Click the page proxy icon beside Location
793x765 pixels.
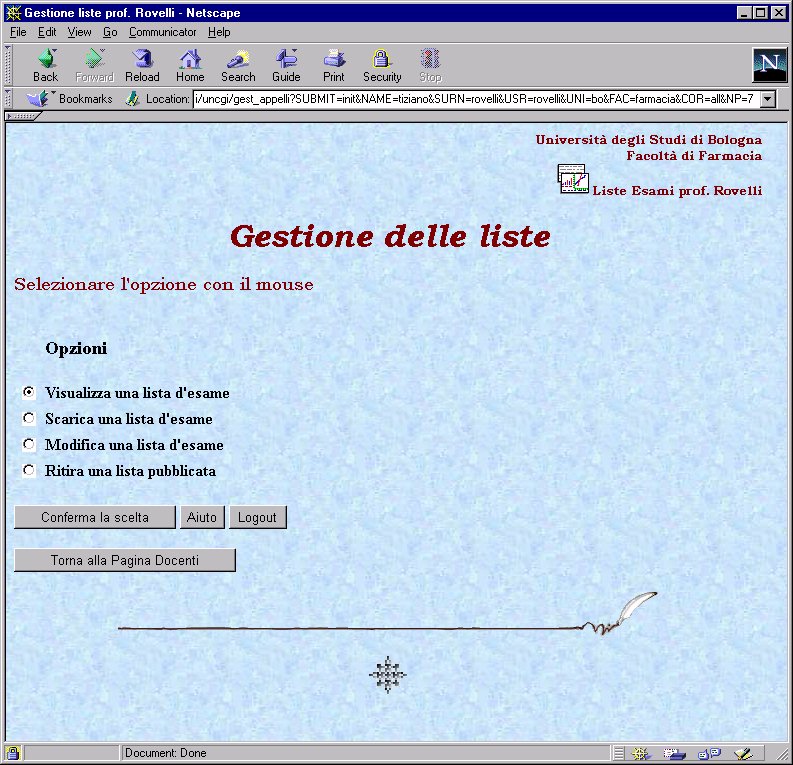pyautogui.click(x=133, y=98)
